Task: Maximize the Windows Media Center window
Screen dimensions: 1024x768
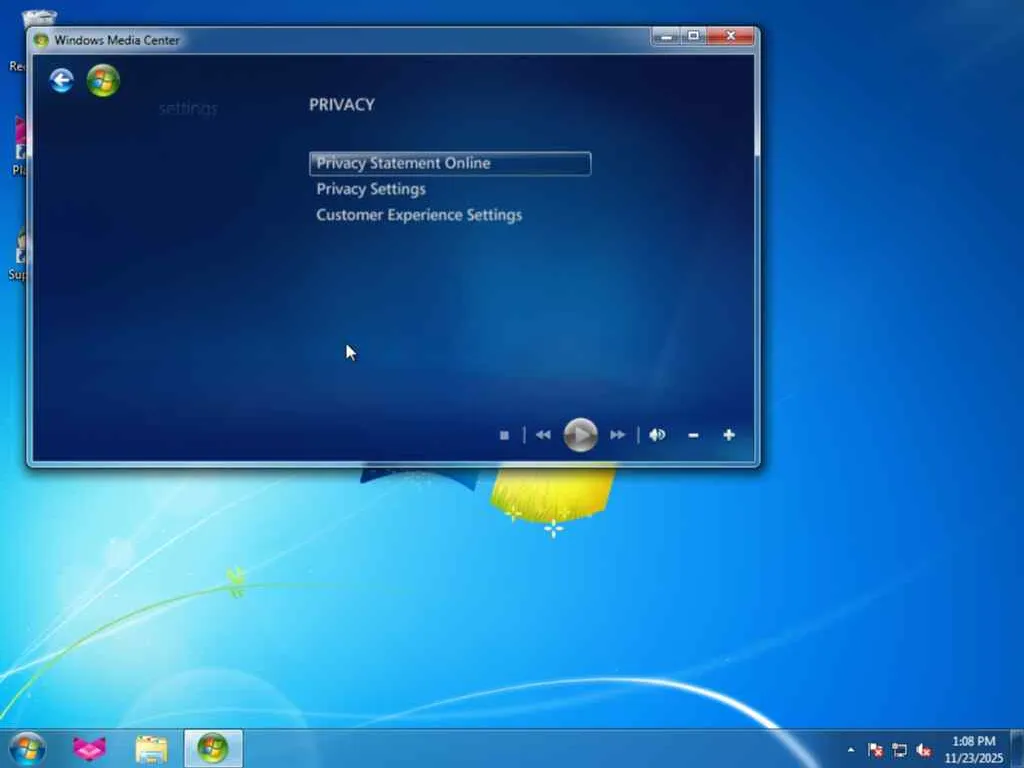Action: point(694,37)
